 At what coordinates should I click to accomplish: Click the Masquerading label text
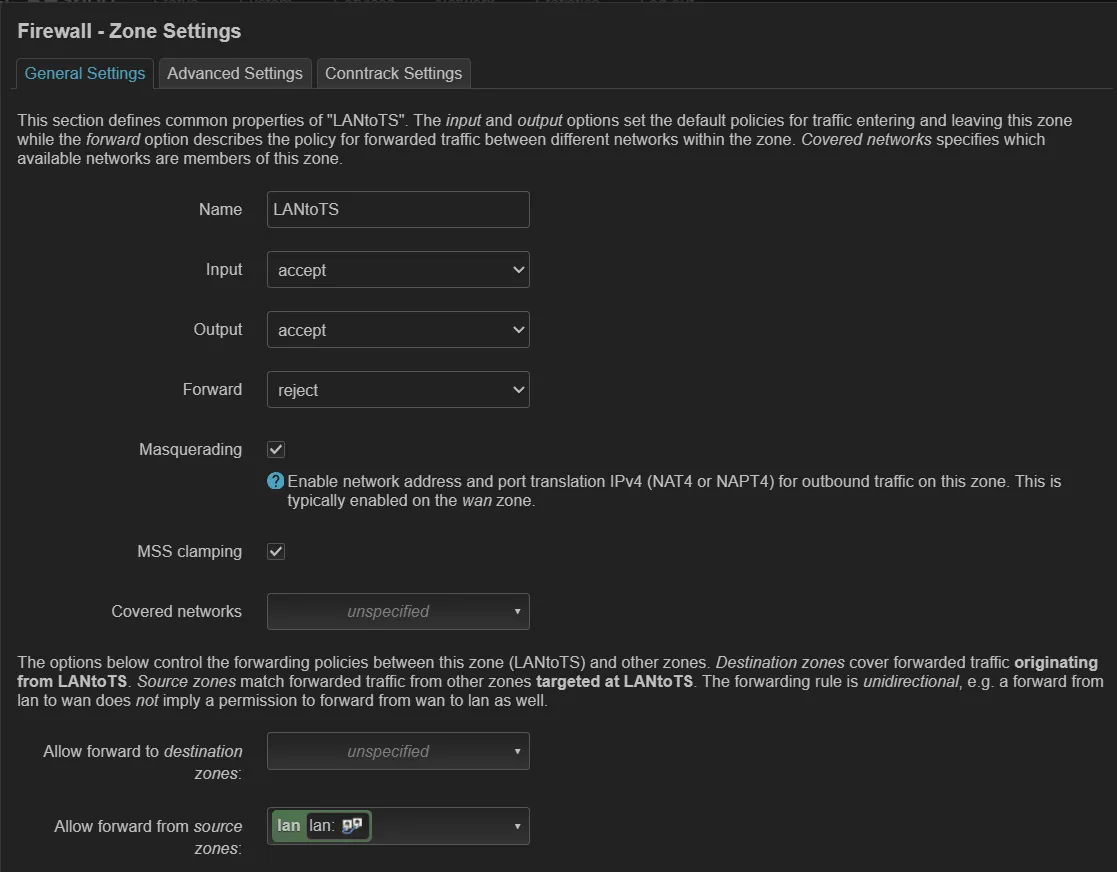coord(190,450)
